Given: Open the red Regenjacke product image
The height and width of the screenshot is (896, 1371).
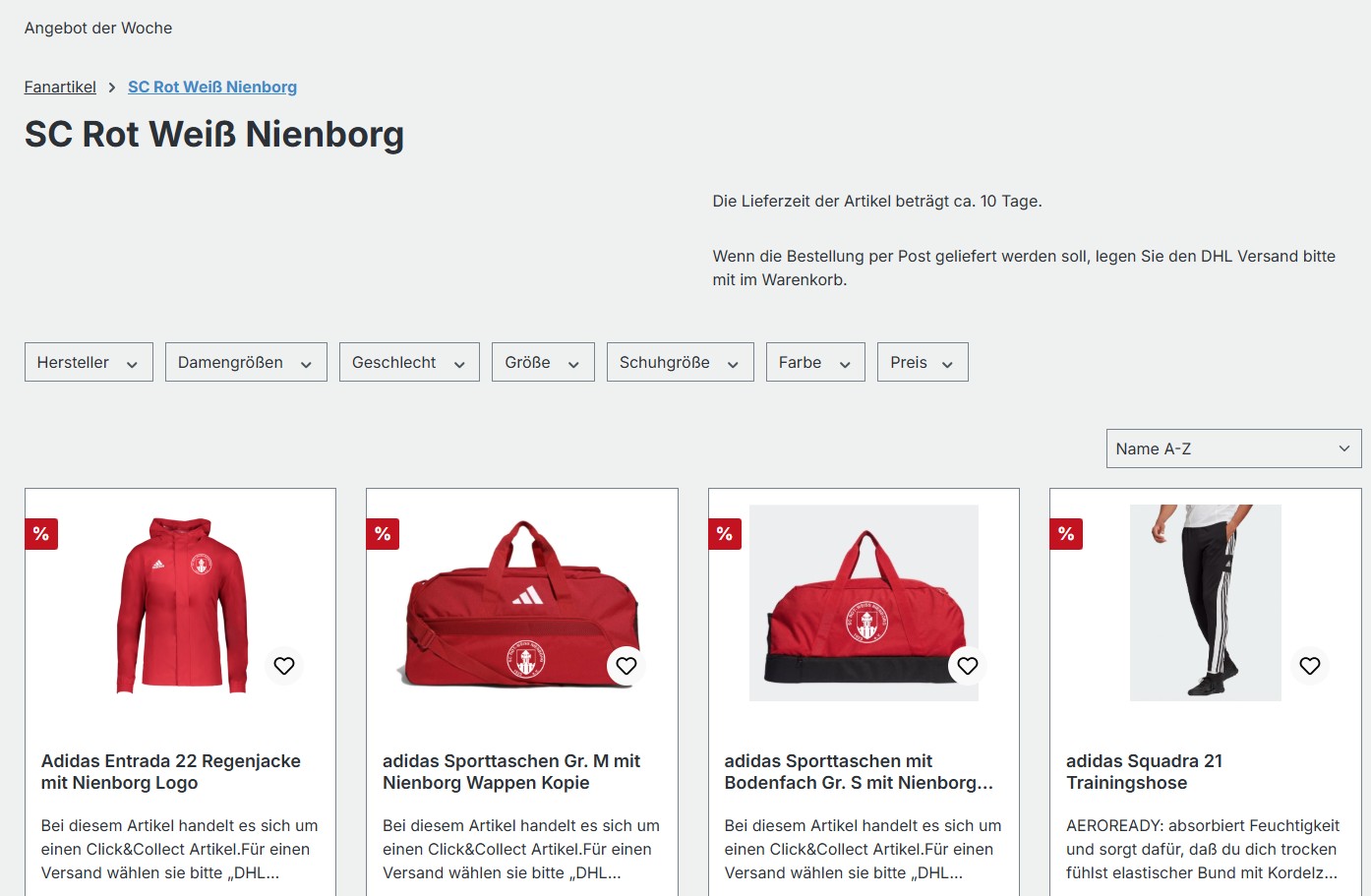Looking at the screenshot, I should coord(181,605).
